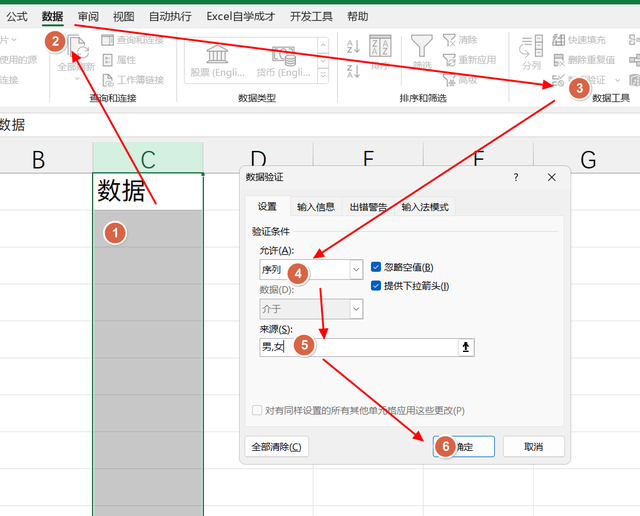This screenshot has width=640, height=516.
Task: Close the 数据验证 dialog
Action: [551, 177]
